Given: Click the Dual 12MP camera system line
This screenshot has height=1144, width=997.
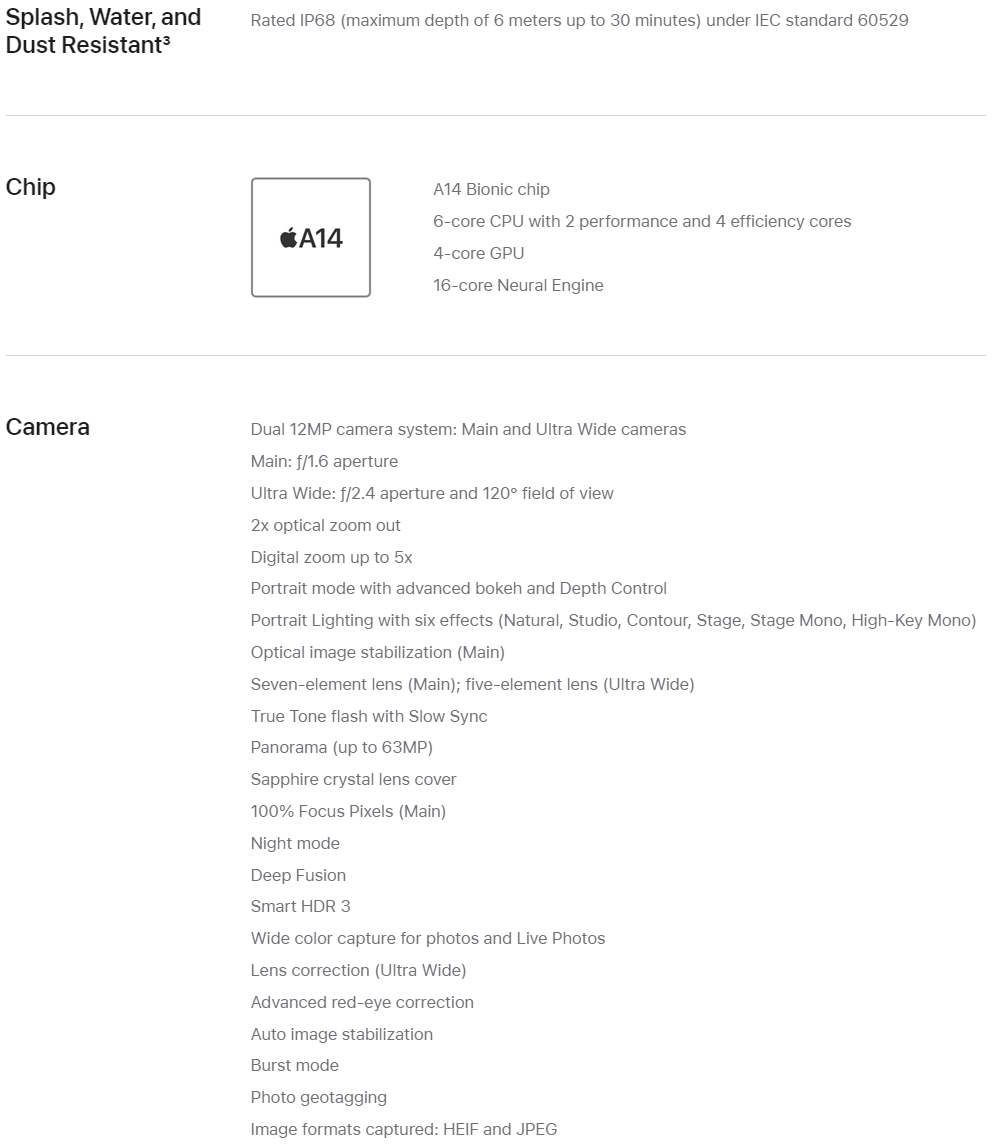Looking at the screenshot, I should [x=468, y=429].
